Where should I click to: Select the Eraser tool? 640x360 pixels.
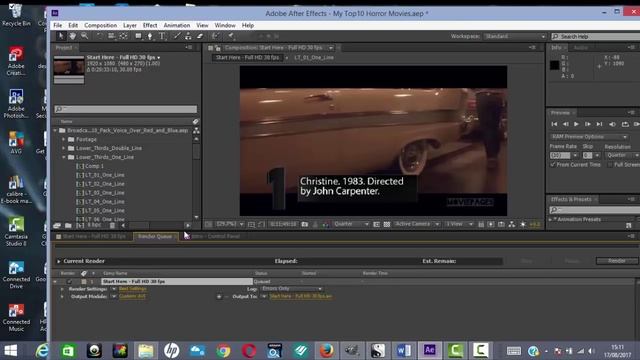[200, 36]
